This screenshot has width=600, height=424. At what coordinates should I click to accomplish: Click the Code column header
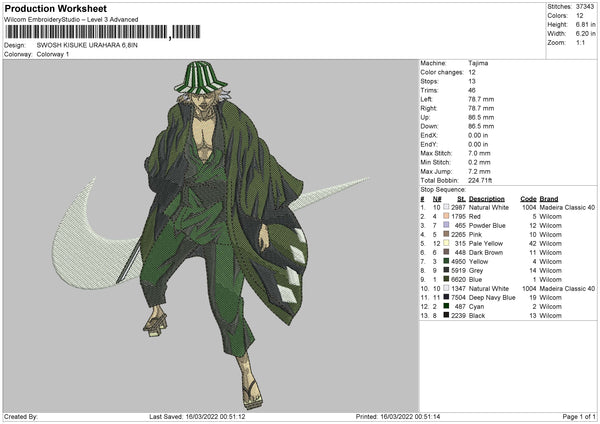[x=528, y=199]
